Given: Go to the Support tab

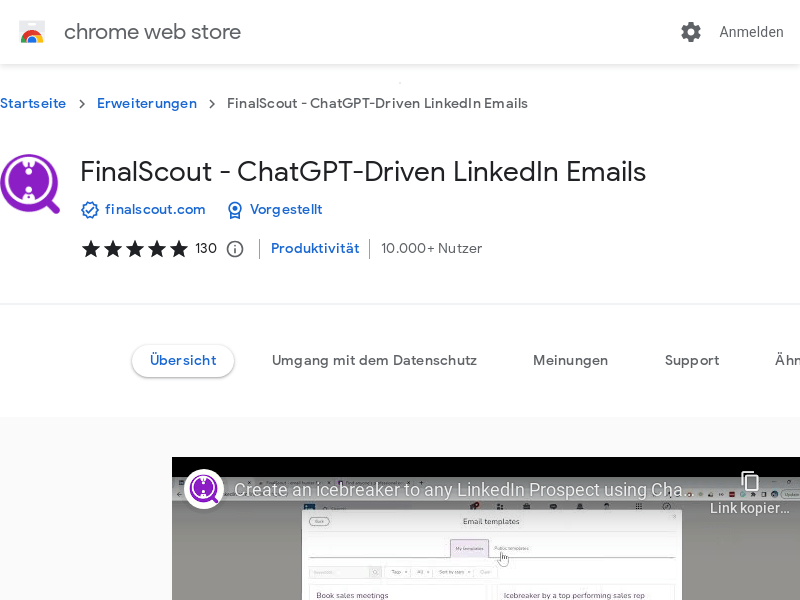Looking at the screenshot, I should (x=692, y=361).
